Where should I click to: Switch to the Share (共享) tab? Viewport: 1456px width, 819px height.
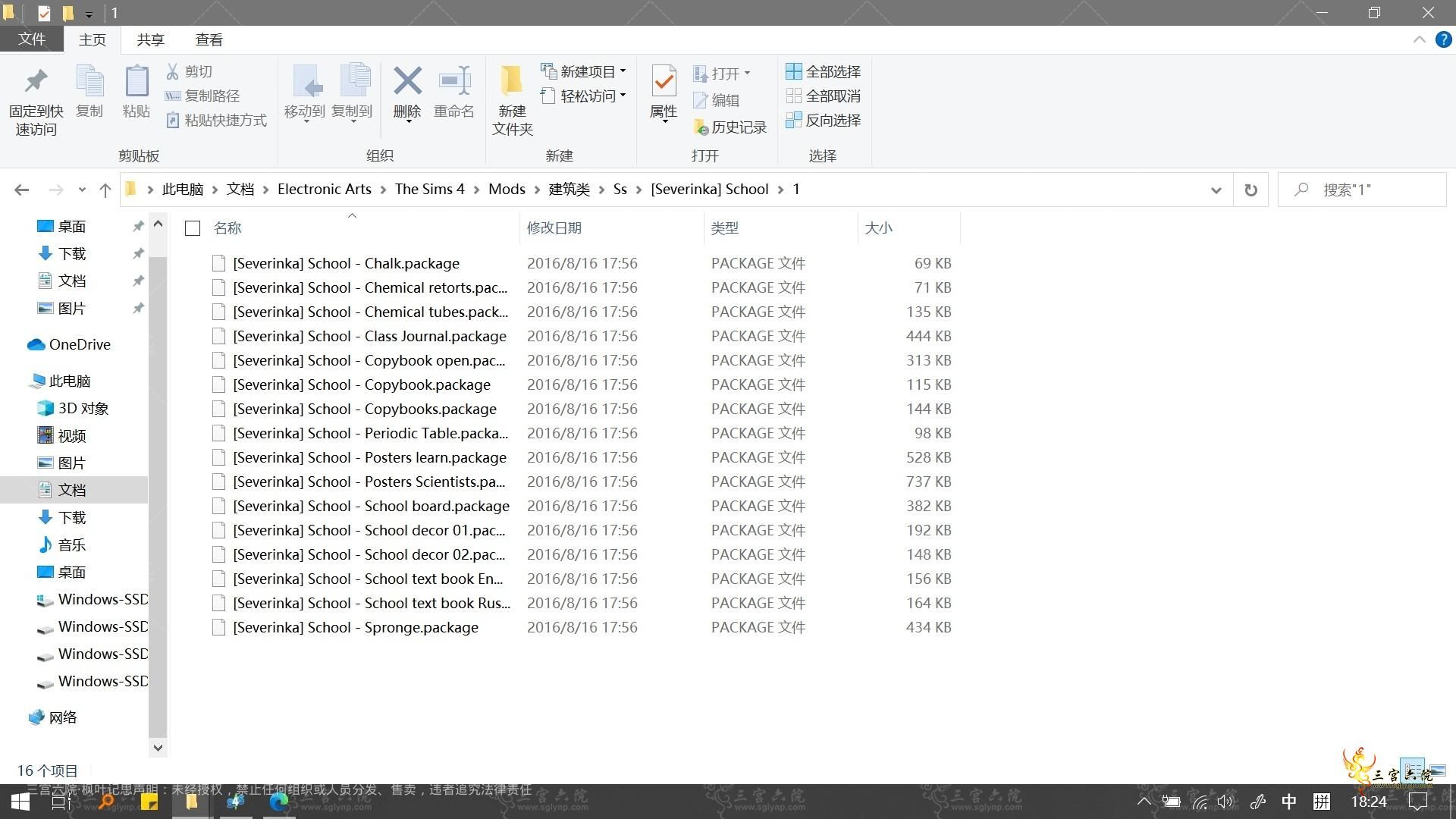point(150,39)
